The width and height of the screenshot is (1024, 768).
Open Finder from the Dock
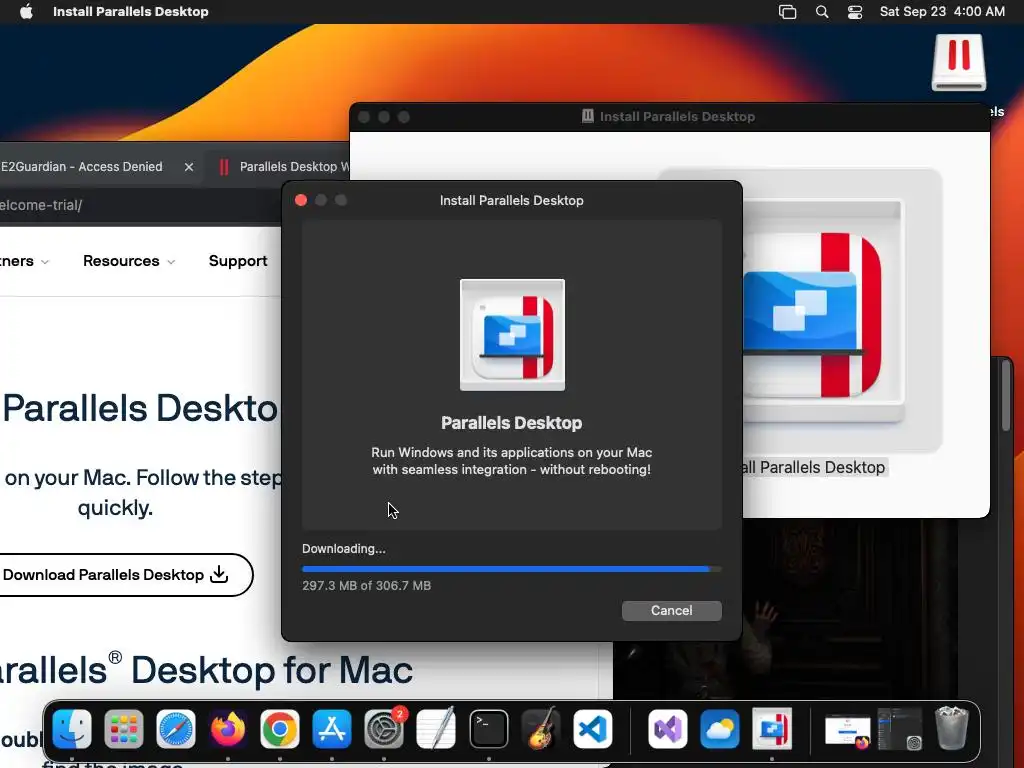(72, 729)
